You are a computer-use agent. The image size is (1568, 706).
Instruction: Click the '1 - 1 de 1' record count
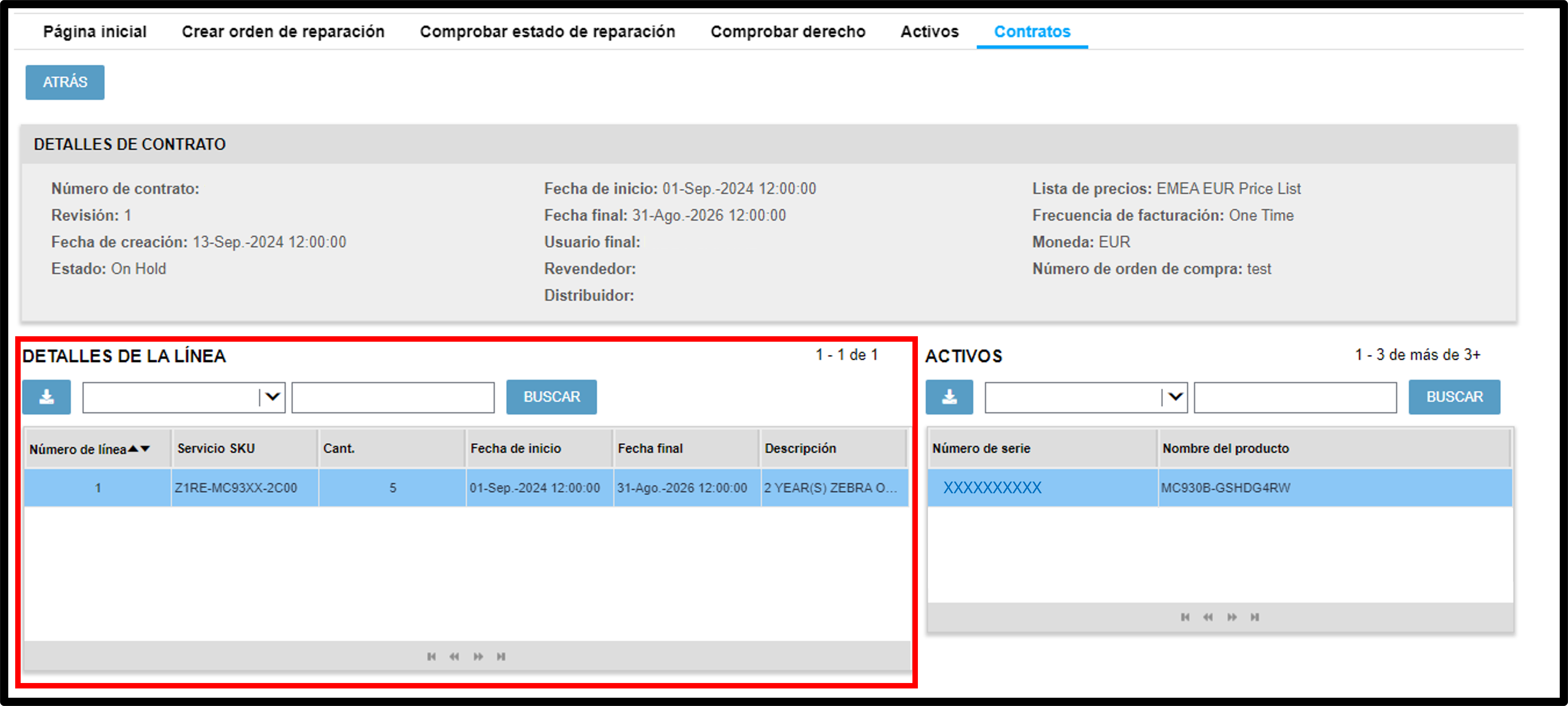tap(847, 355)
